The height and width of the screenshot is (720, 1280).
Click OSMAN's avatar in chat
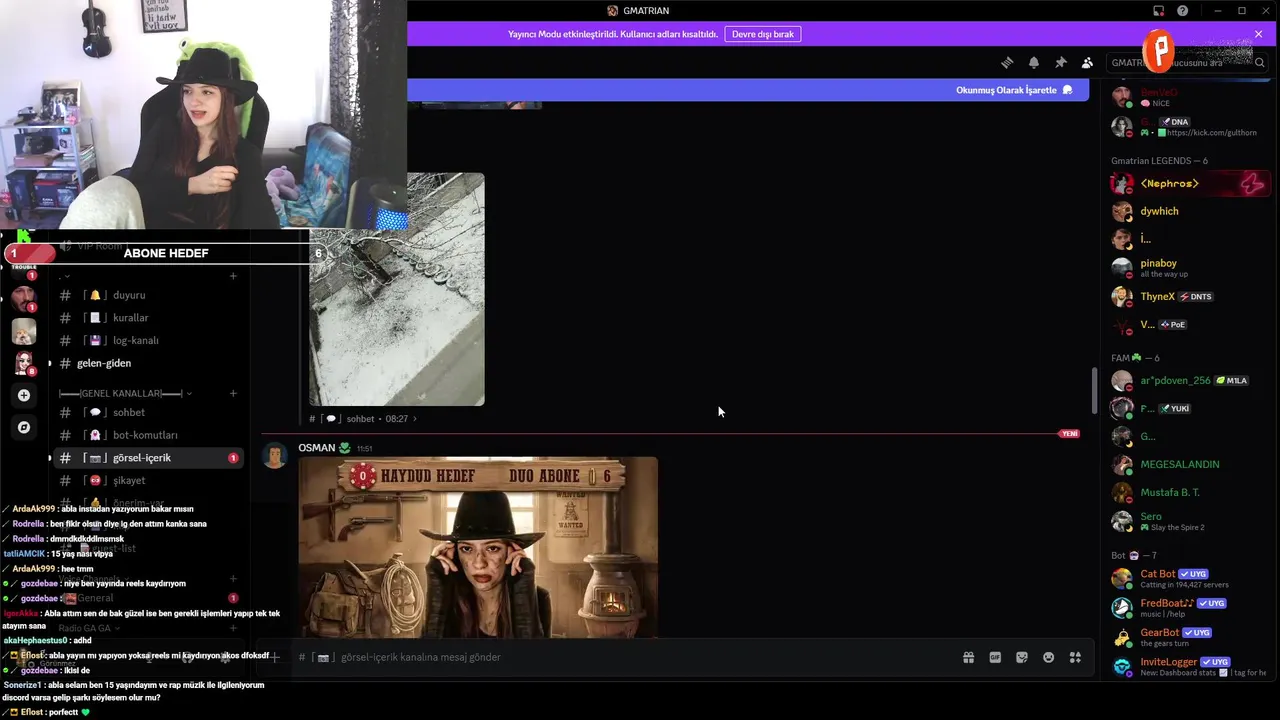point(274,456)
